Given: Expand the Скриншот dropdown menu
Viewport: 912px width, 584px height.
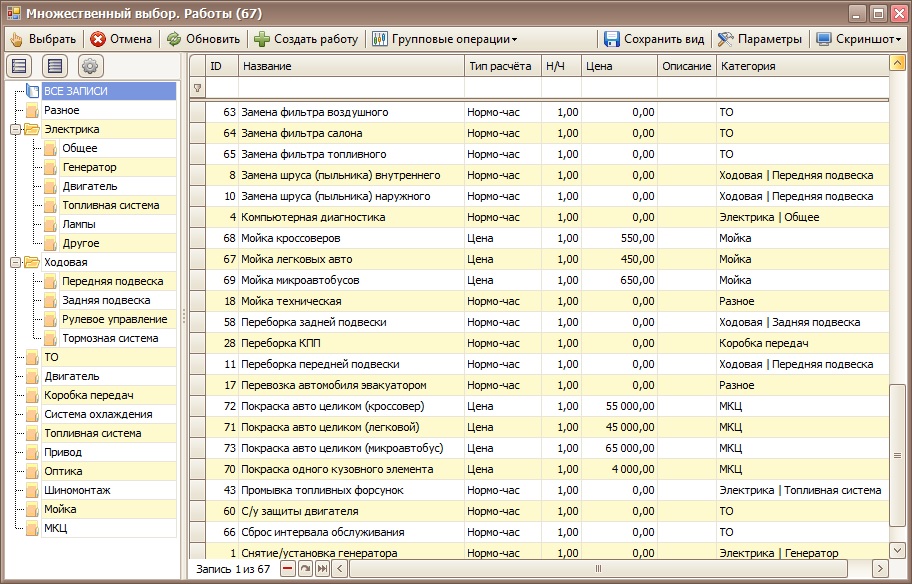Looking at the screenshot, I should [859, 39].
